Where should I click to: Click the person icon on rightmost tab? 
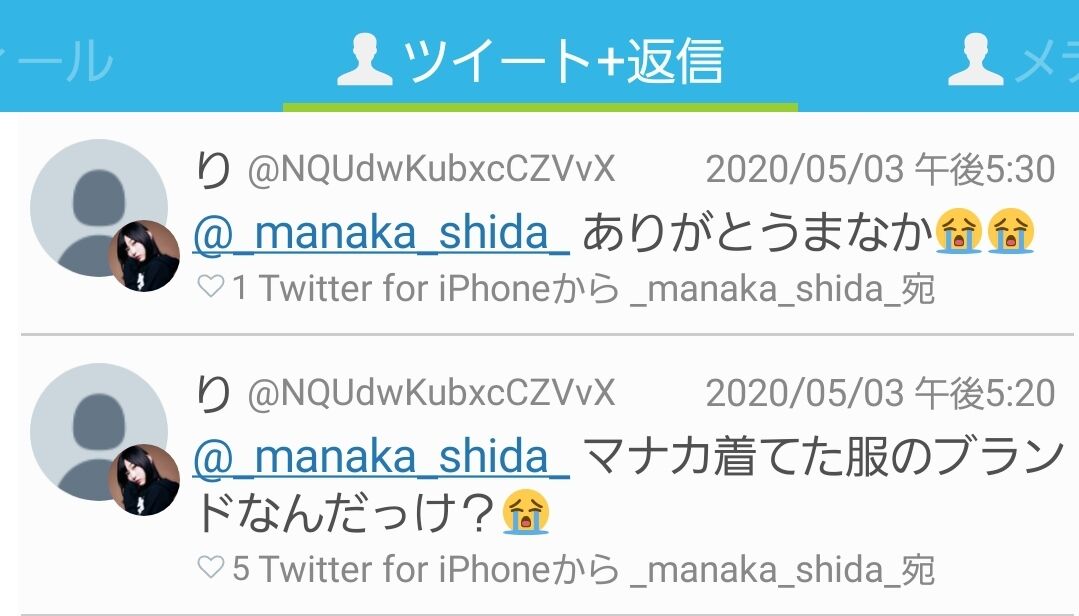(976, 60)
